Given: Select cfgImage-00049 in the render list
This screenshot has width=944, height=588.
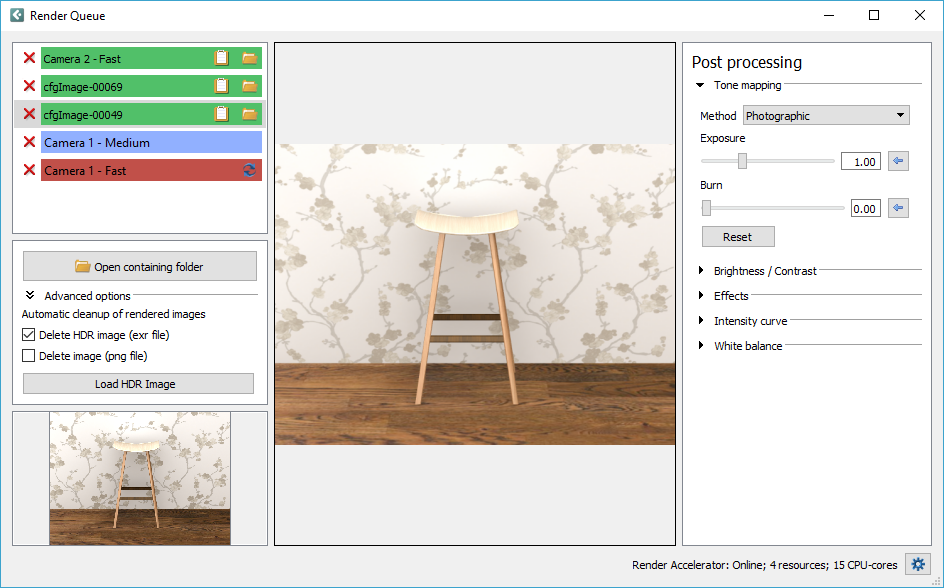Looking at the screenshot, I should coord(120,115).
